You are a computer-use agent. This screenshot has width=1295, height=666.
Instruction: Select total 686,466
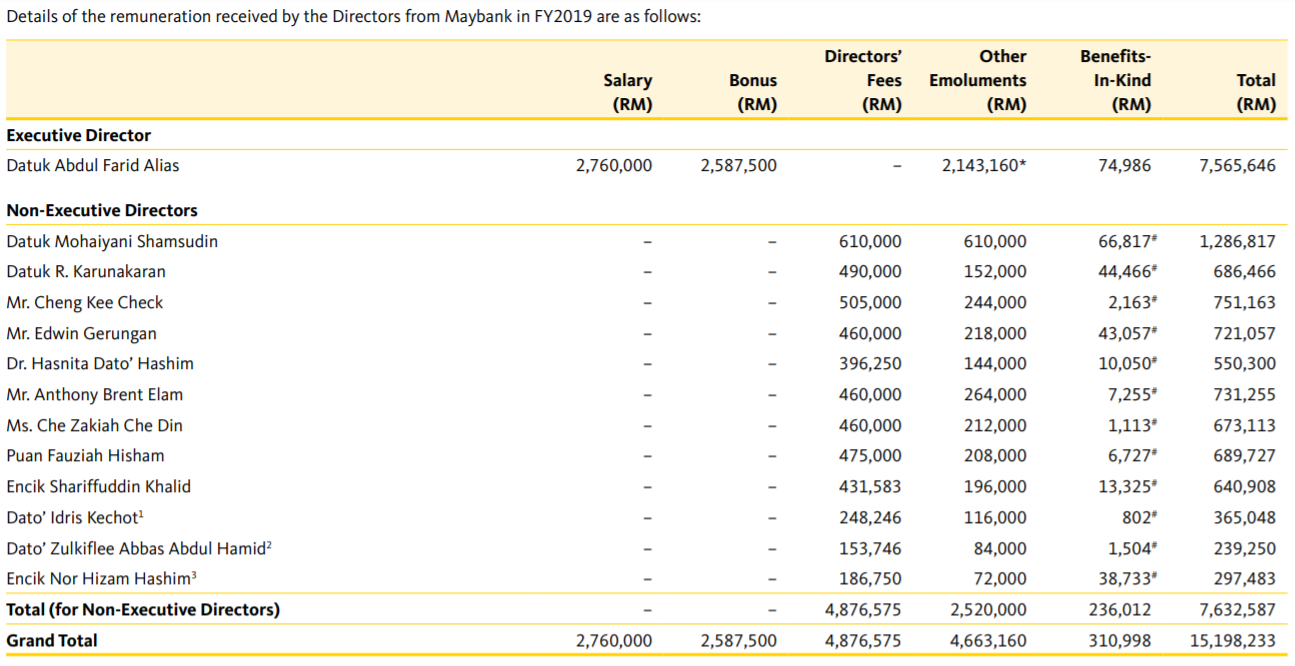1245,271
